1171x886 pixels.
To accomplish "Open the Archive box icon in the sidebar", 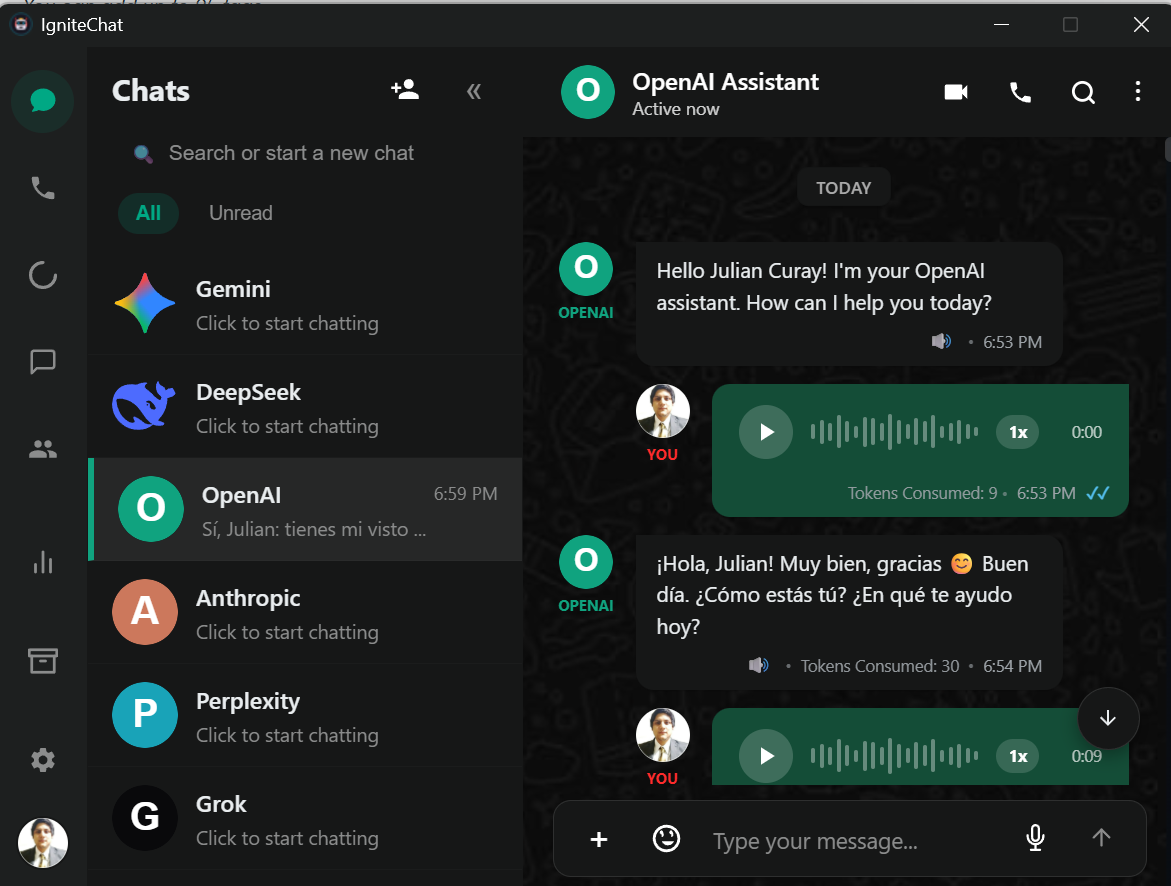I will click(x=43, y=660).
